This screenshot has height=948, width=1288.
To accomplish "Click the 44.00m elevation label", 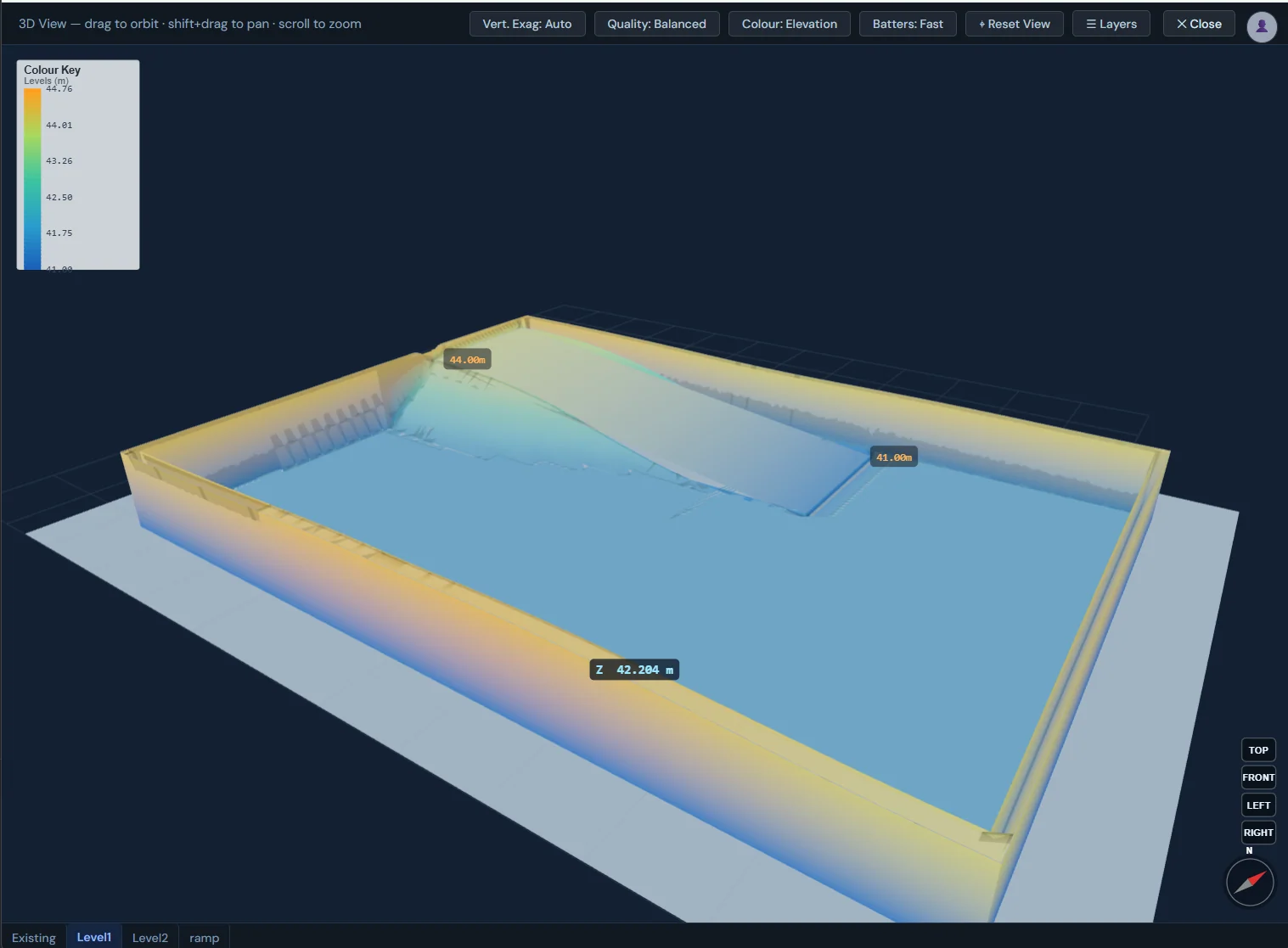I will click(x=467, y=360).
